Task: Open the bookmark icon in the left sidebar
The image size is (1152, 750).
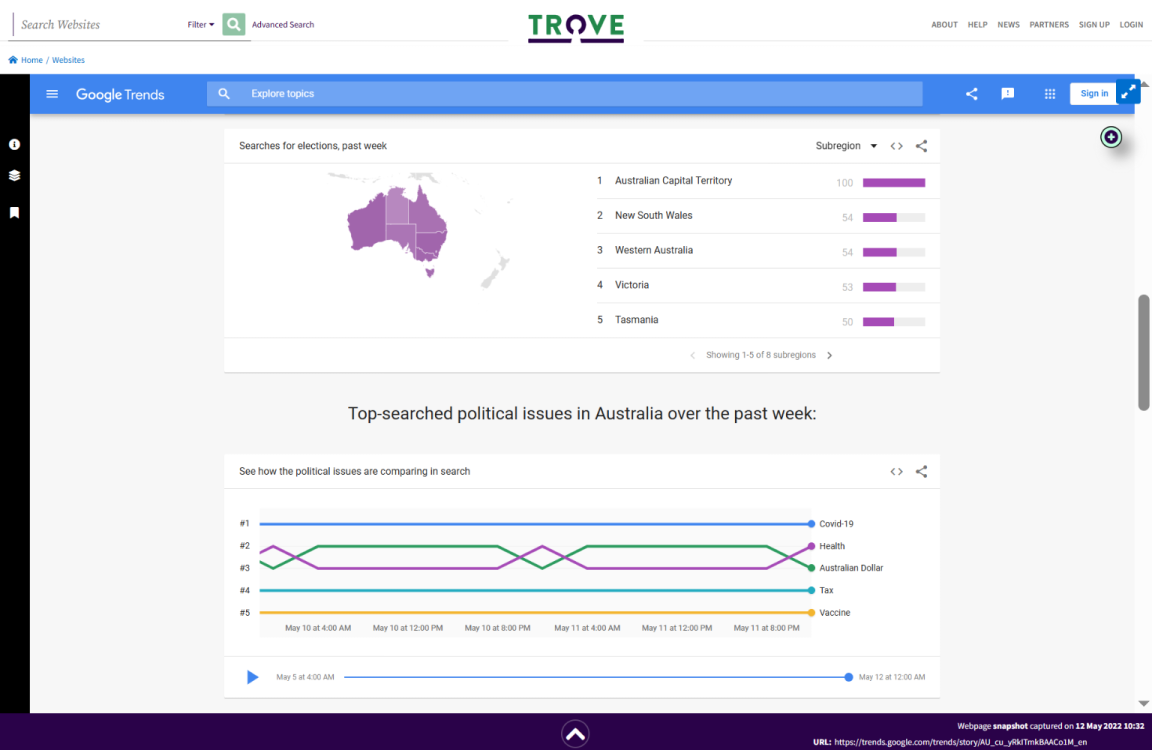Action: click(14, 212)
